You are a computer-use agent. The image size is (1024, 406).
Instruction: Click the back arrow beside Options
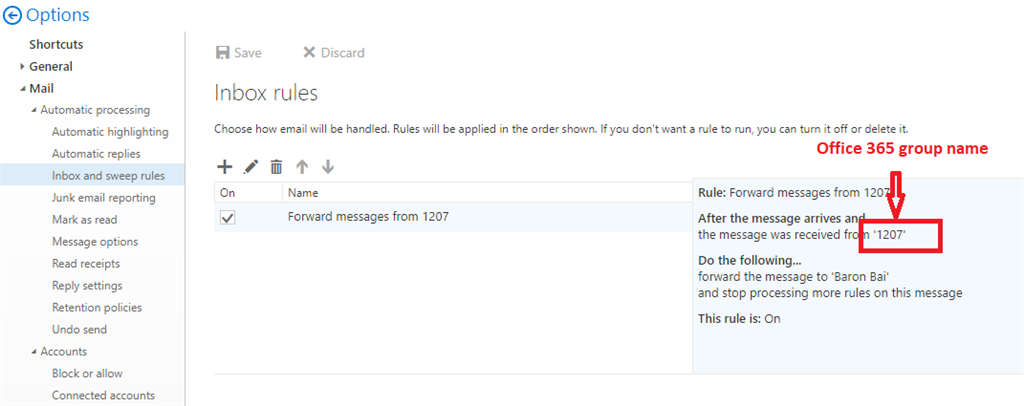pyautogui.click(x=12, y=15)
